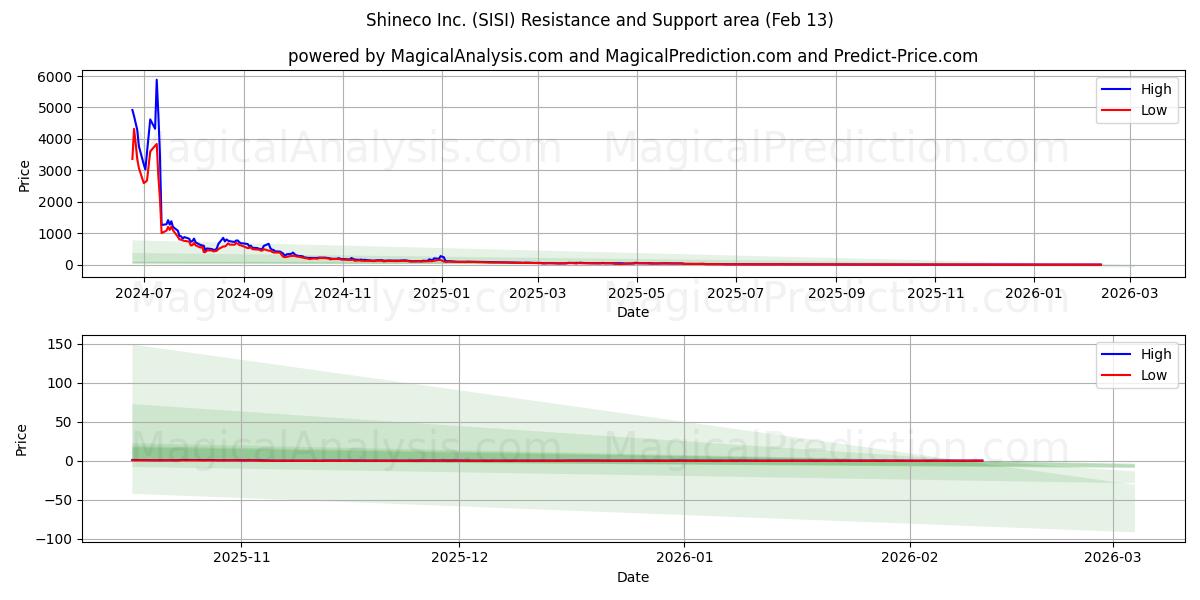Image resolution: width=1200 pixels, height=600 pixels.
Task: Click the 2025-05 x-axis tick label
Action: (637, 293)
